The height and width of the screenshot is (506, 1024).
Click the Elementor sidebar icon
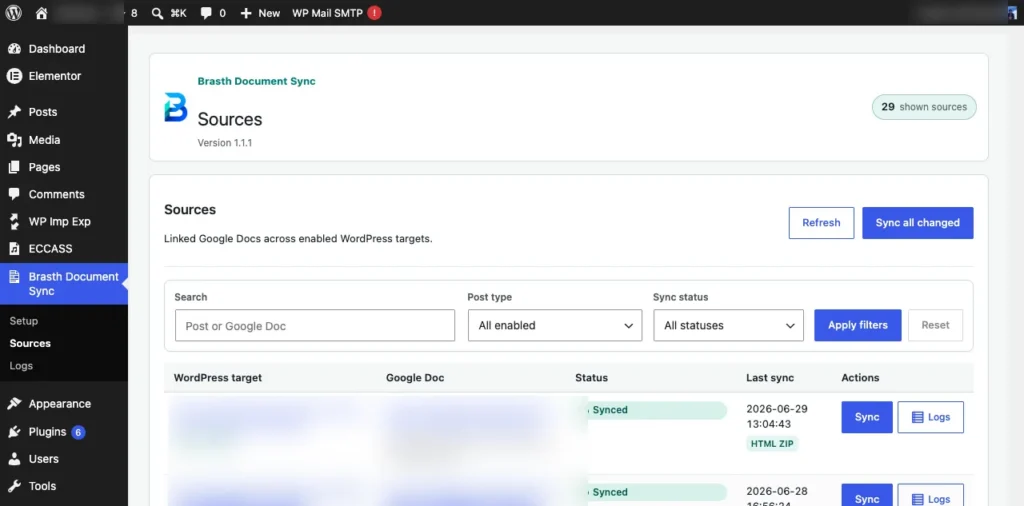(14, 76)
